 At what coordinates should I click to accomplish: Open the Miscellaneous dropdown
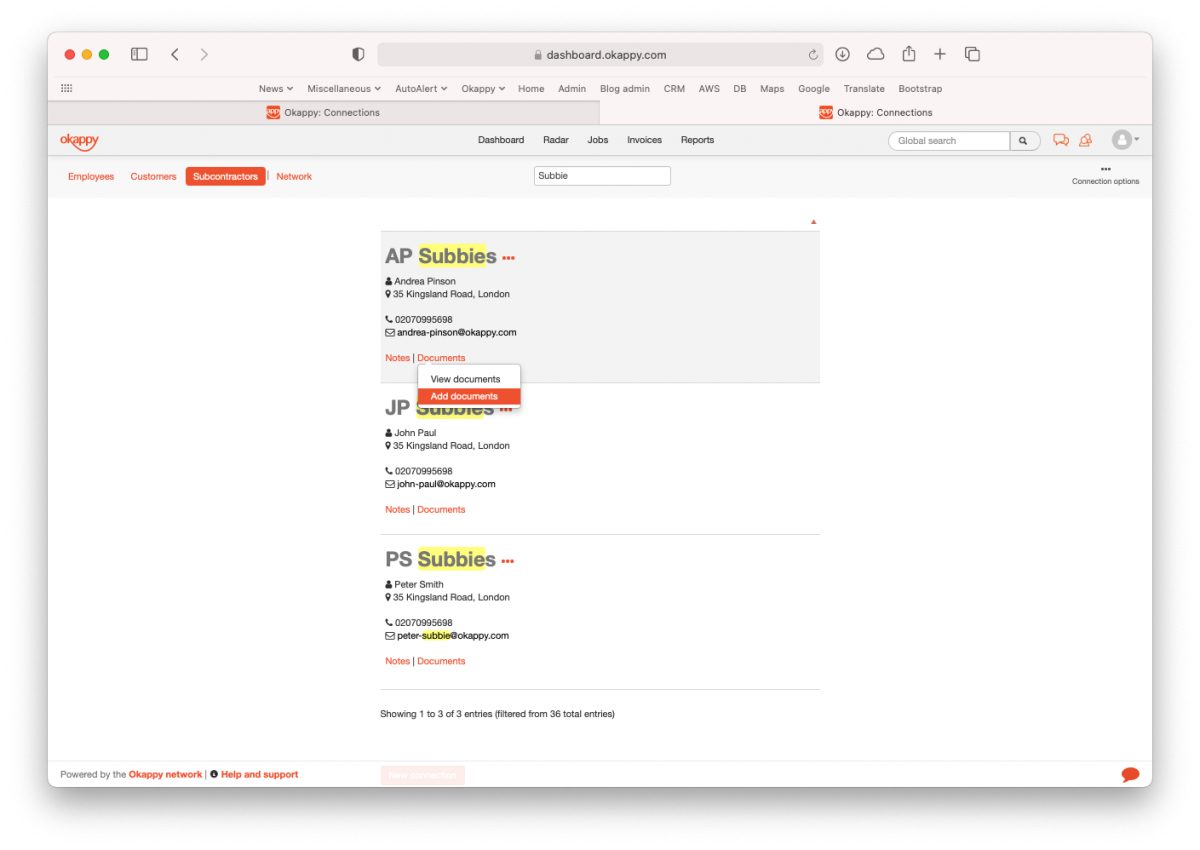pyautogui.click(x=343, y=88)
